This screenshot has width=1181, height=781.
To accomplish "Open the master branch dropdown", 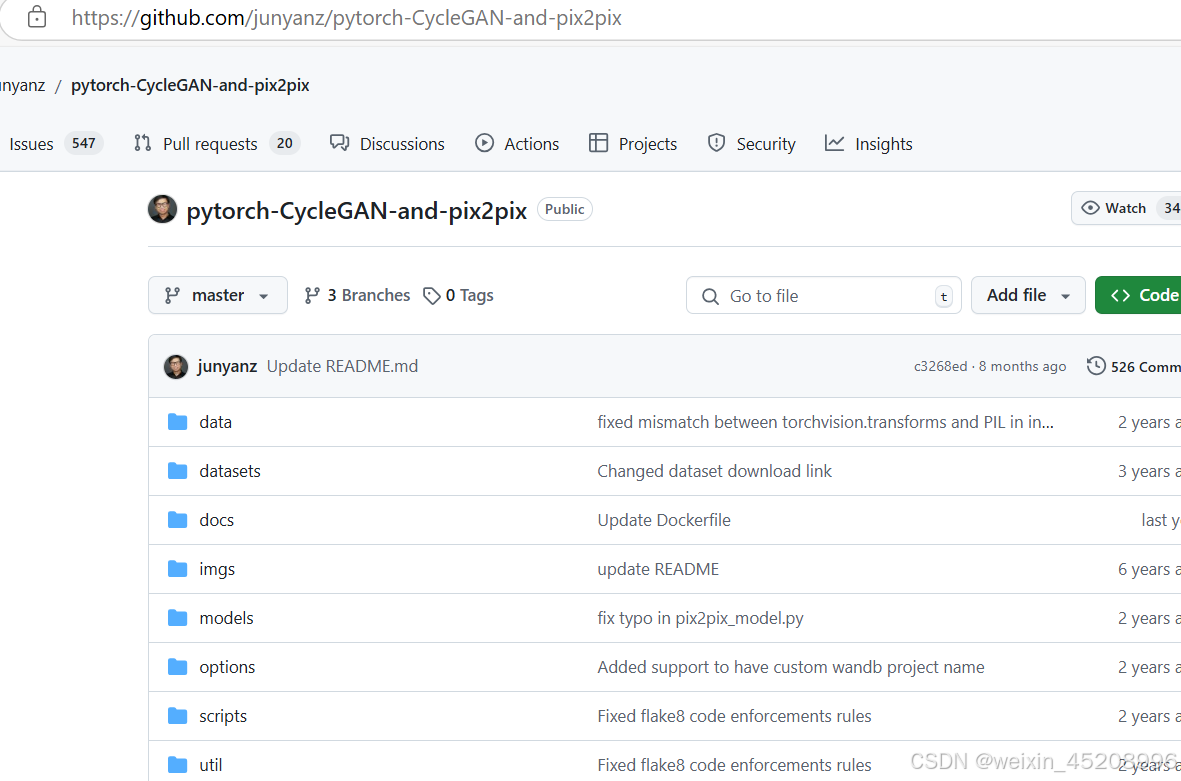I will click(x=218, y=295).
